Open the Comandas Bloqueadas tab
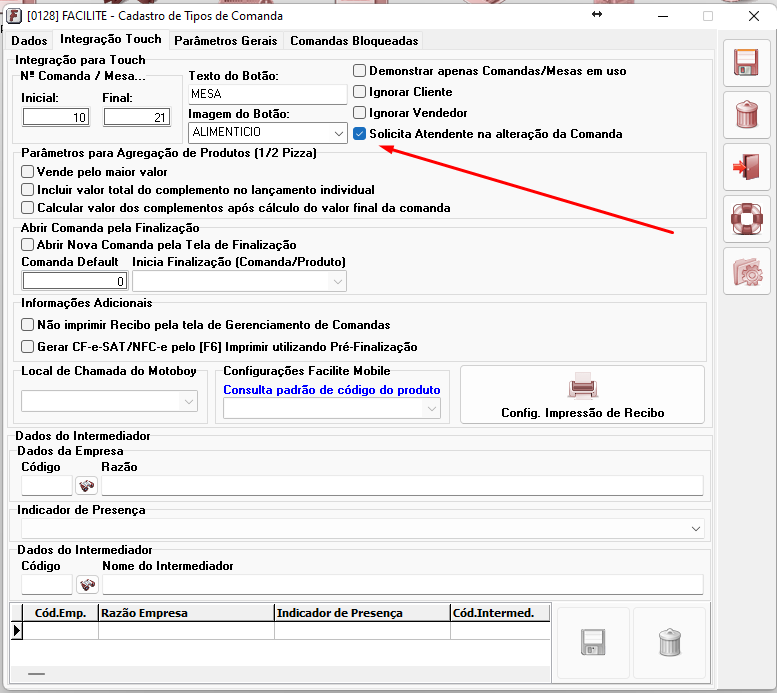This screenshot has height=693, width=777. tap(354, 41)
